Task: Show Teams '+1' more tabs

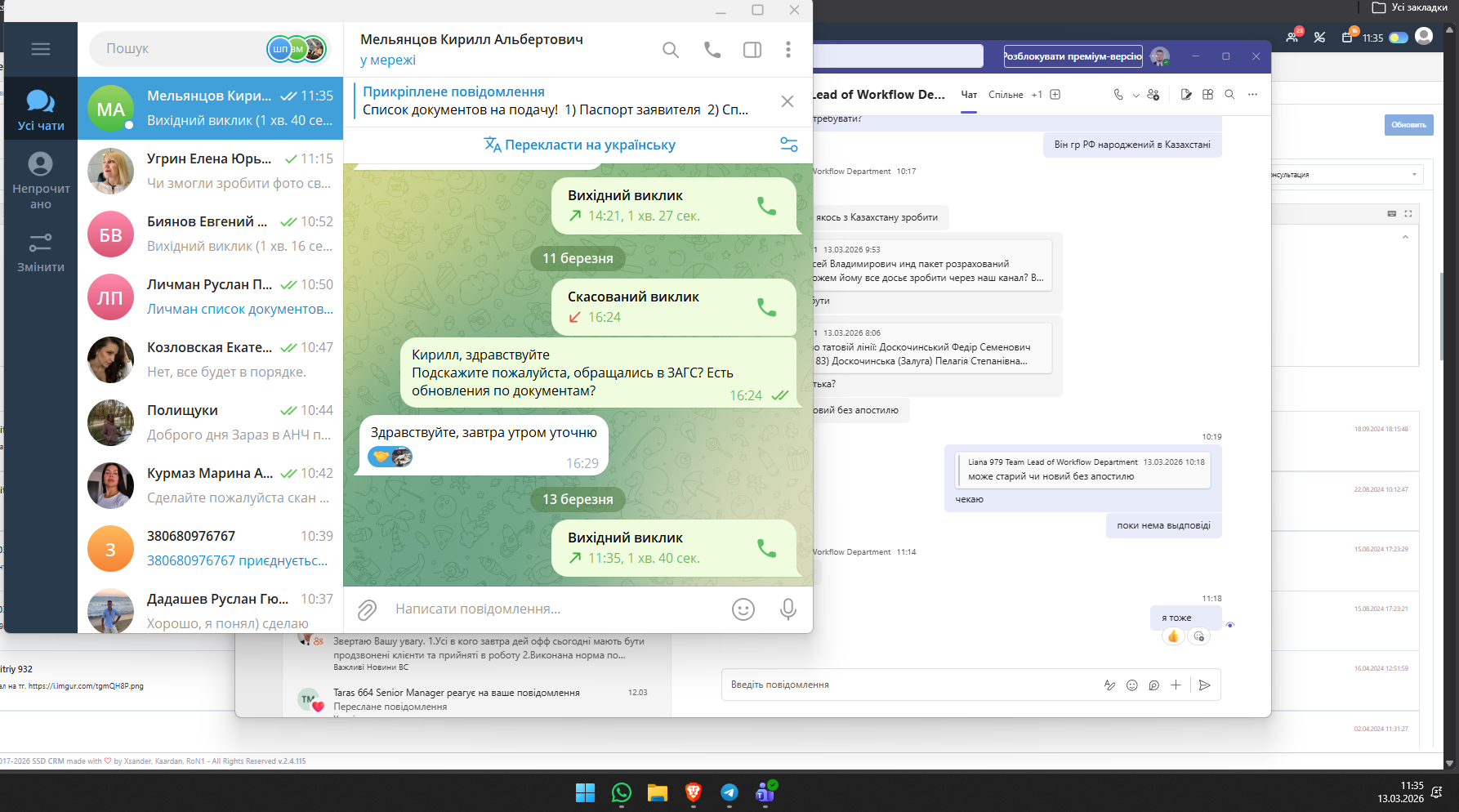Action: pos(1037,95)
